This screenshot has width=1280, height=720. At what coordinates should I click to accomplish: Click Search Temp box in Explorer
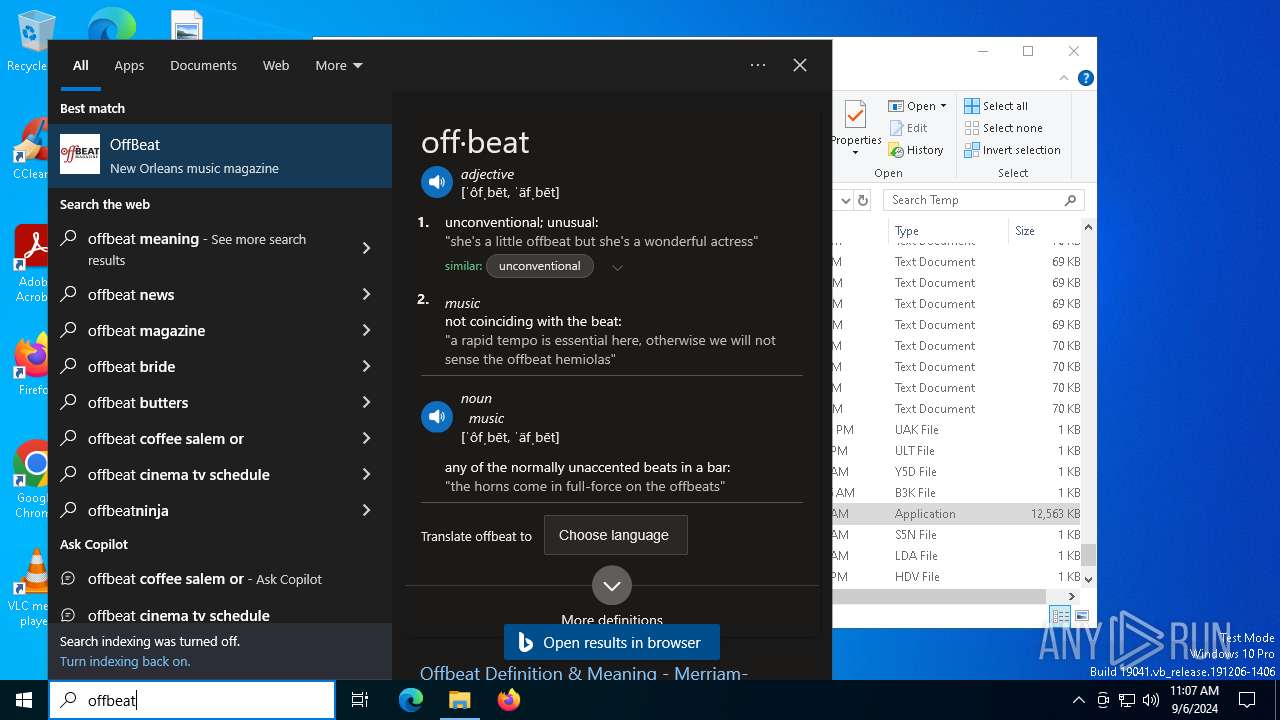[x=983, y=200]
